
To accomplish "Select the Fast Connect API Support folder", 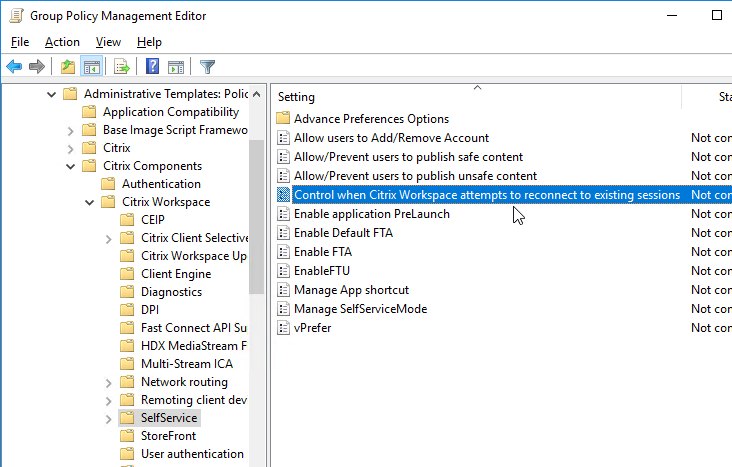I will tap(194, 328).
